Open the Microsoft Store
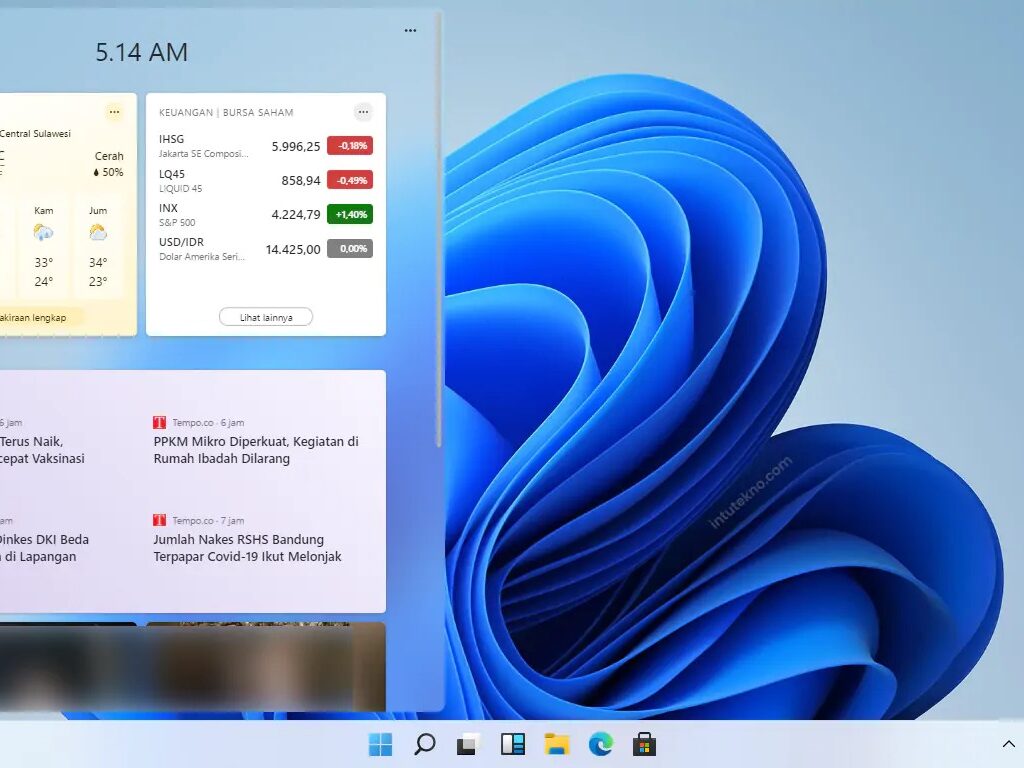This screenshot has width=1024, height=768. coord(643,744)
